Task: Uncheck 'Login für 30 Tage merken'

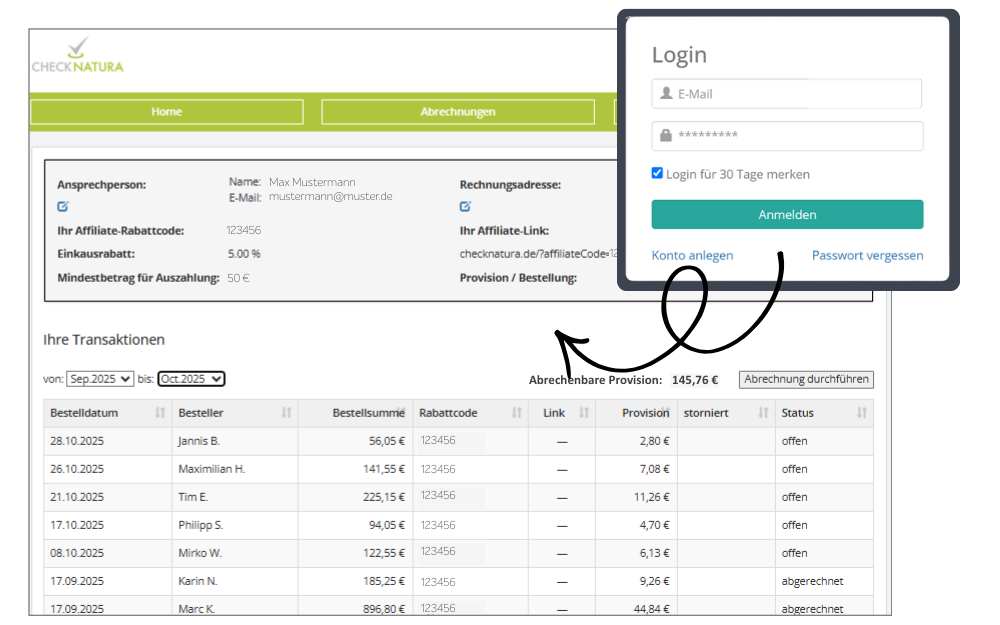Action: pos(657,172)
